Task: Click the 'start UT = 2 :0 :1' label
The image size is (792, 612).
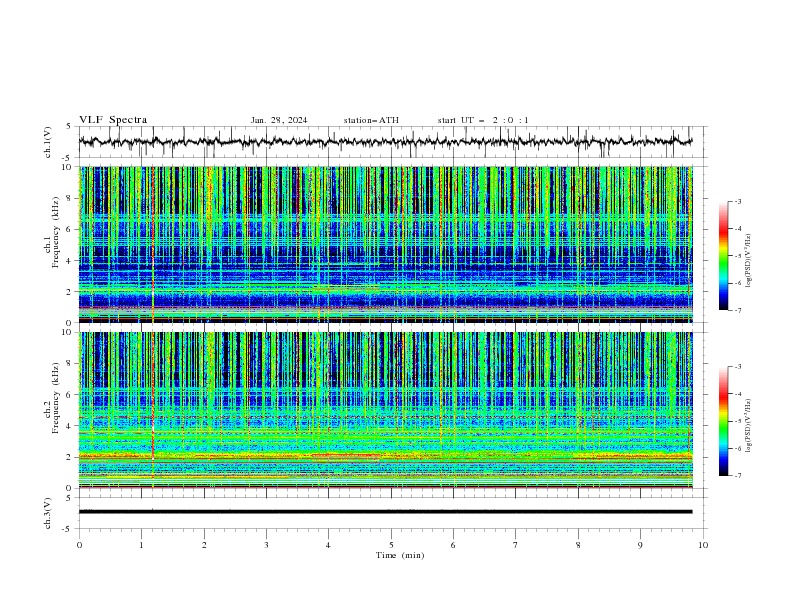Action: point(483,120)
